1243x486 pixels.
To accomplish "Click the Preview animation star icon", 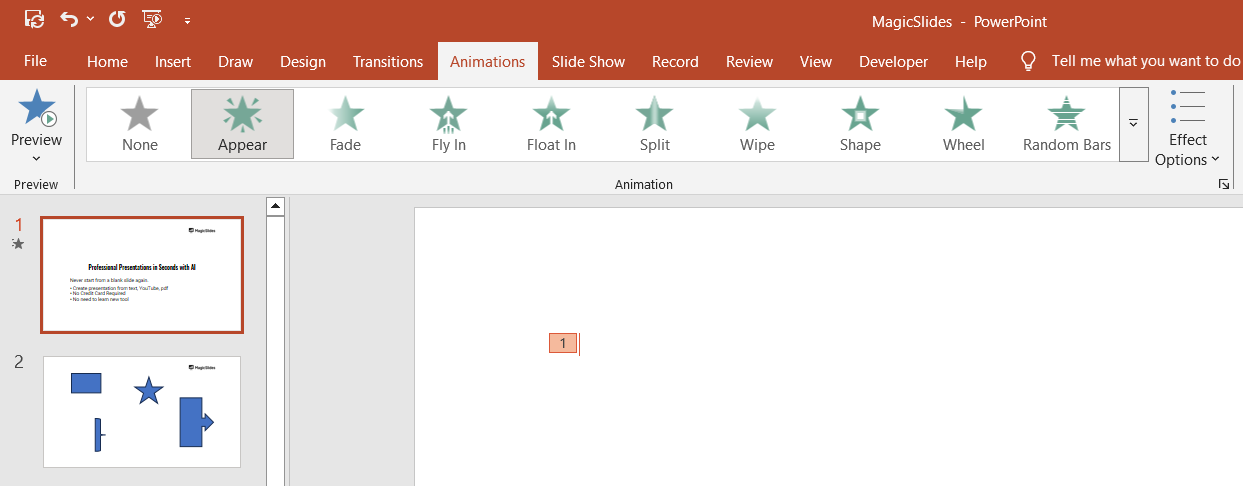I will (x=37, y=108).
